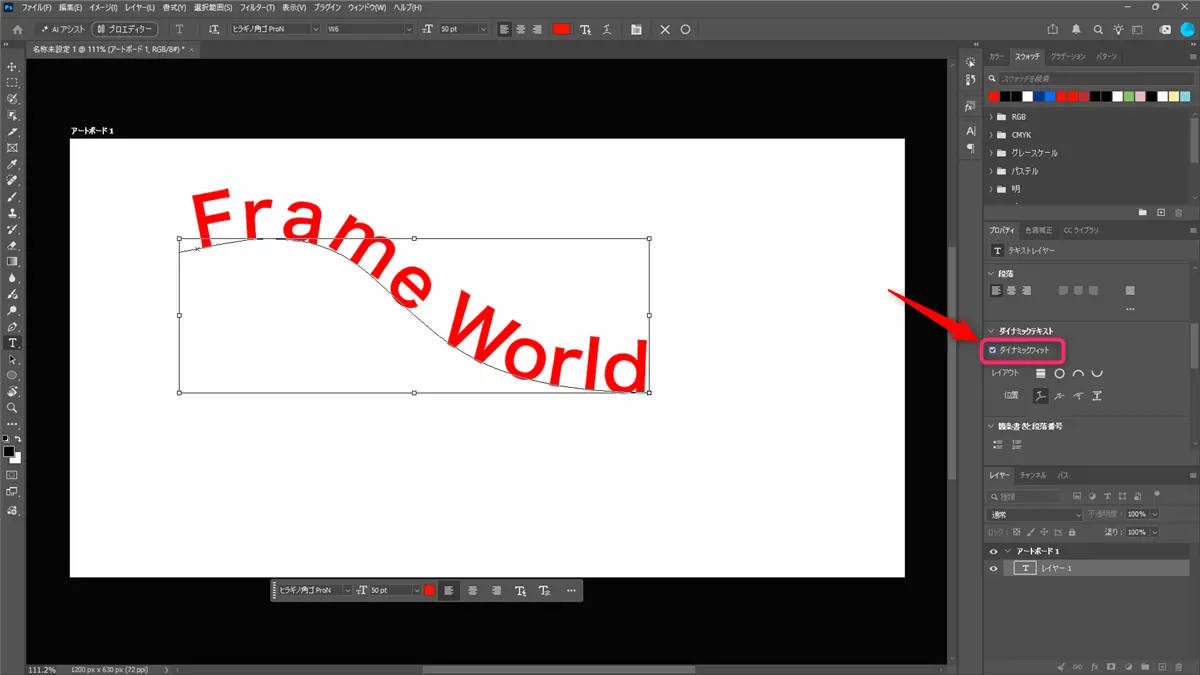This screenshot has width=1200, height=675.
Task: Delete swatch with the Swatches trash icon
Action: [1179, 212]
